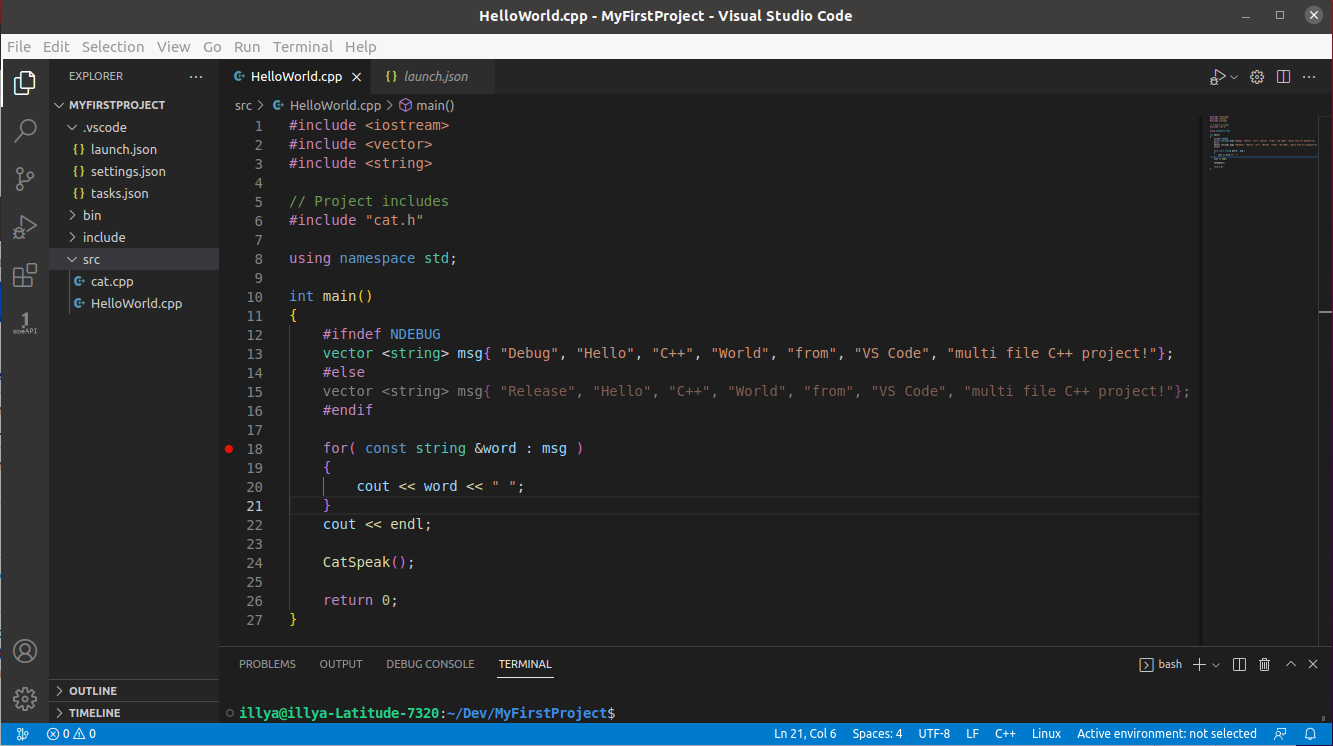Viewport: 1333px width, 746px height.
Task: Click the C++ language mode button
Action: click(x=1005, y=734)
